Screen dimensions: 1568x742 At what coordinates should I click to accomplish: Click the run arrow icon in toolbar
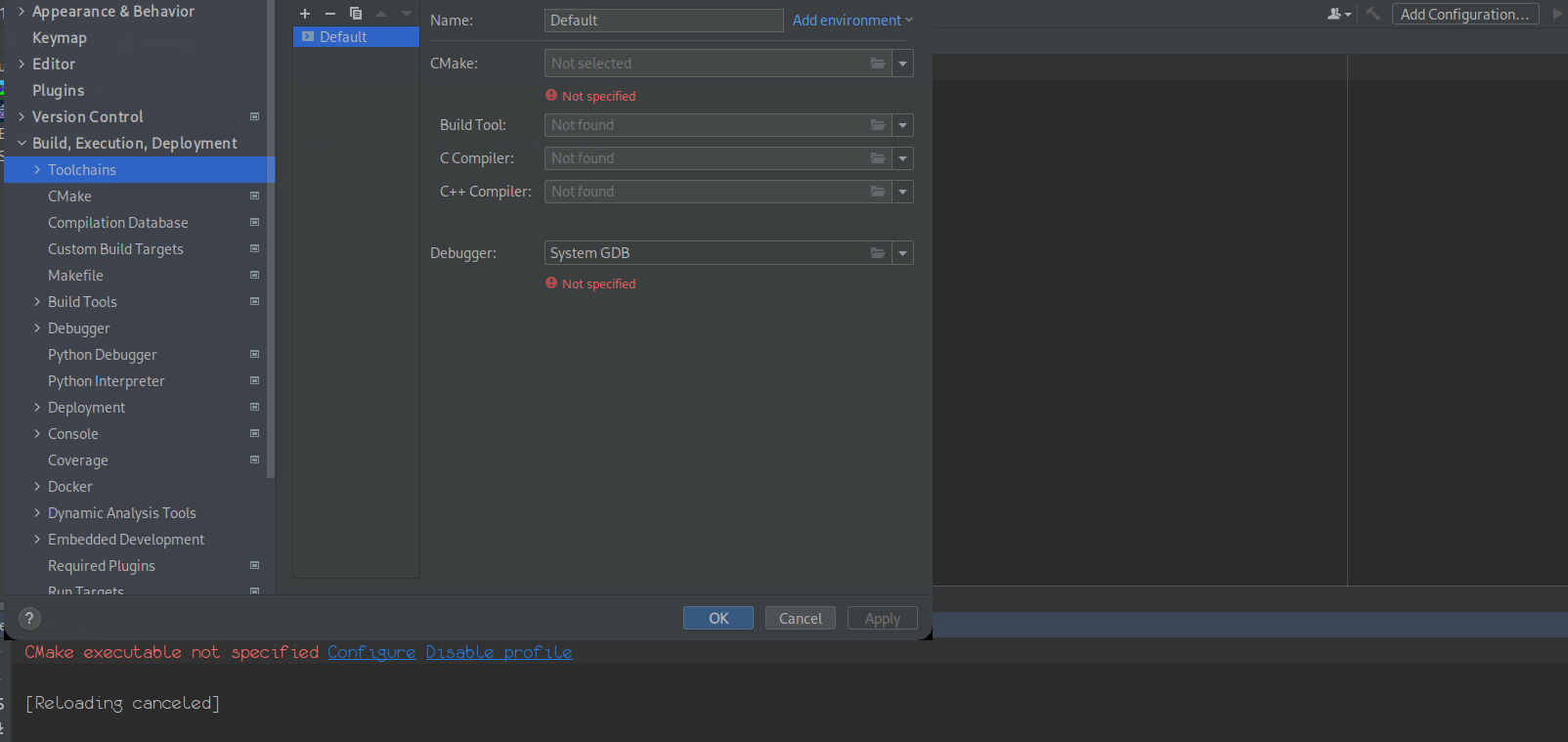pyautogui.click(x=1557, y=14)
